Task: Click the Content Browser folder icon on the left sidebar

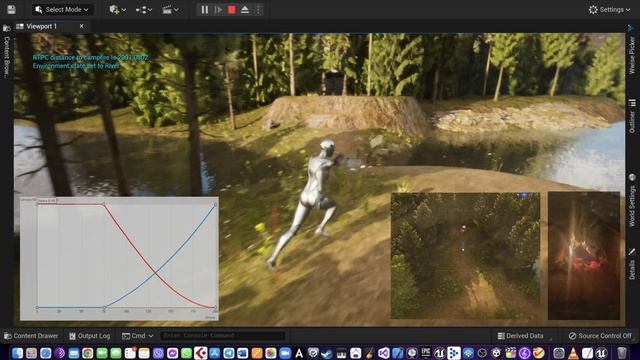Action: tap(6, 28)
